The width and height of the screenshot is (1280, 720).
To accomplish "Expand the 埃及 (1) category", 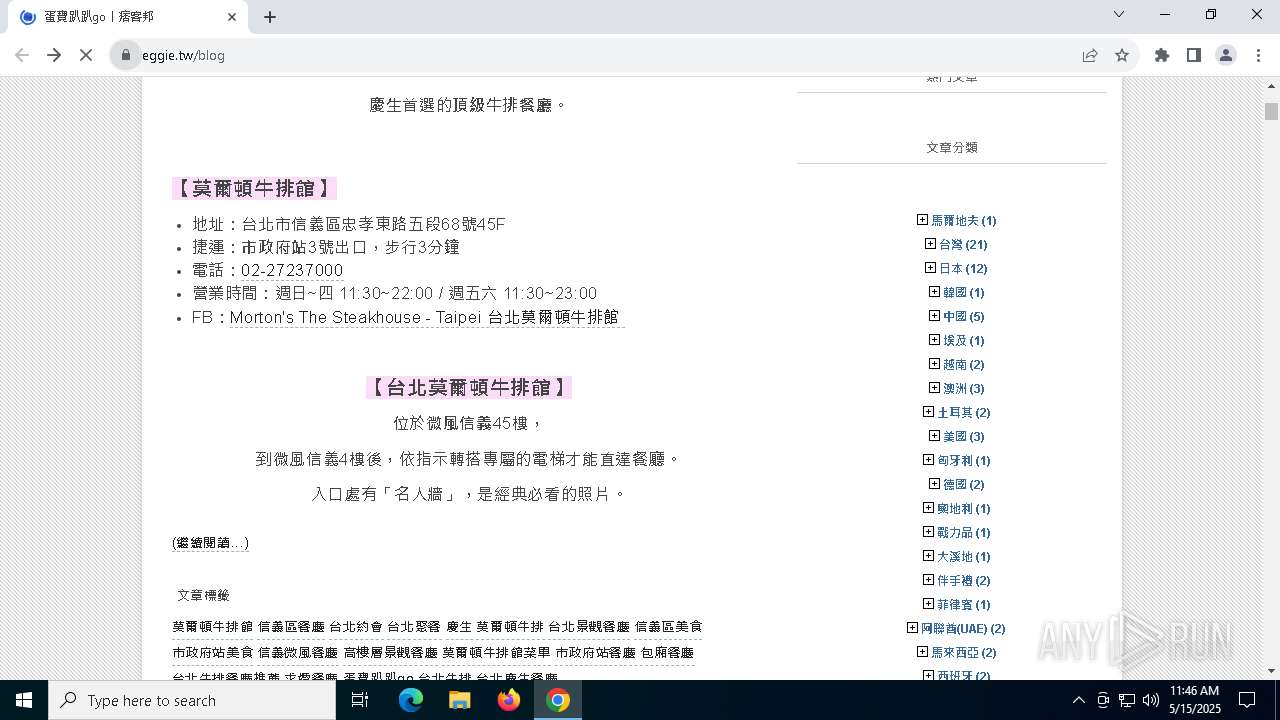I will point(934,340).
